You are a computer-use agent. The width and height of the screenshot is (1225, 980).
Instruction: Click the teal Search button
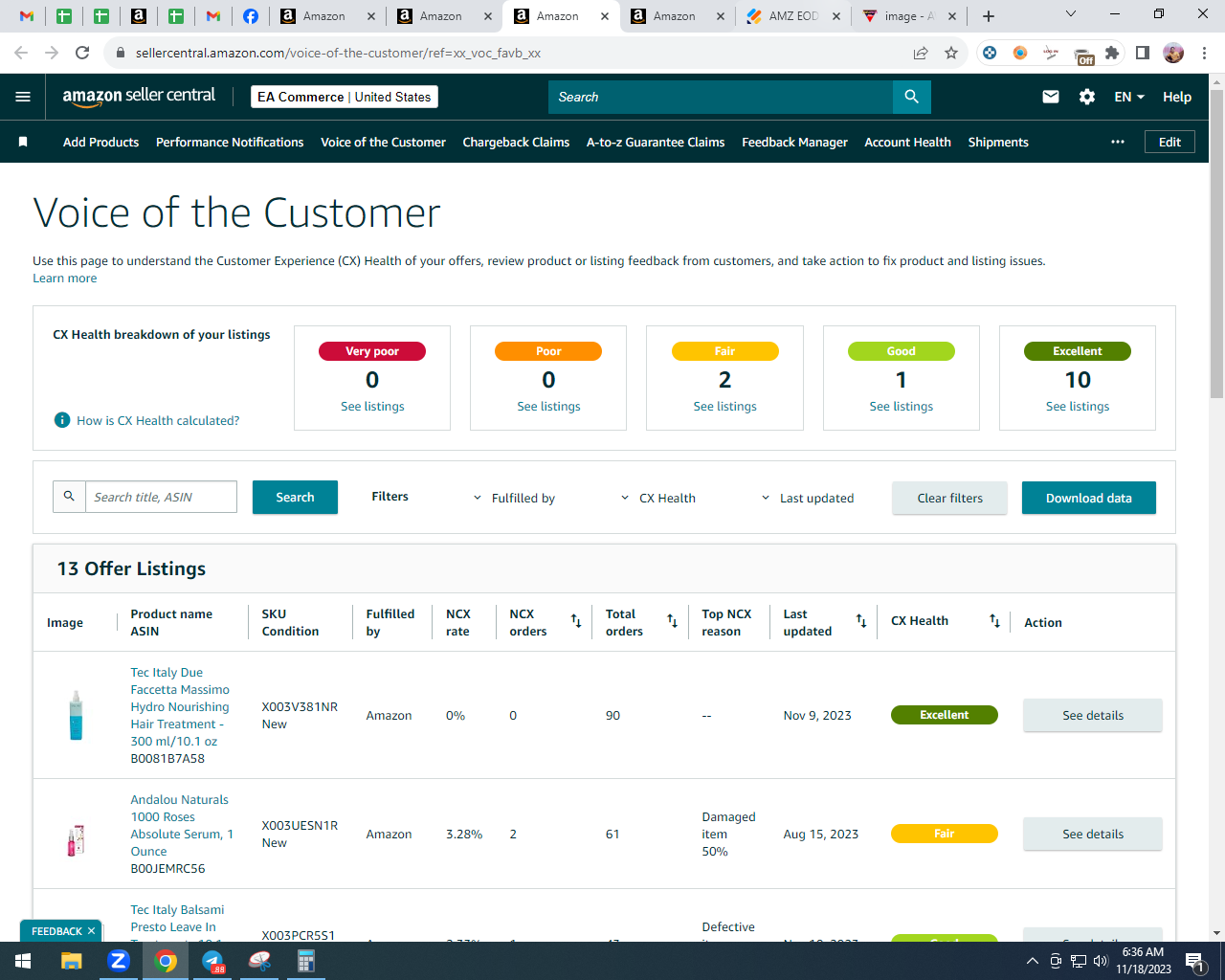[295, 497]
